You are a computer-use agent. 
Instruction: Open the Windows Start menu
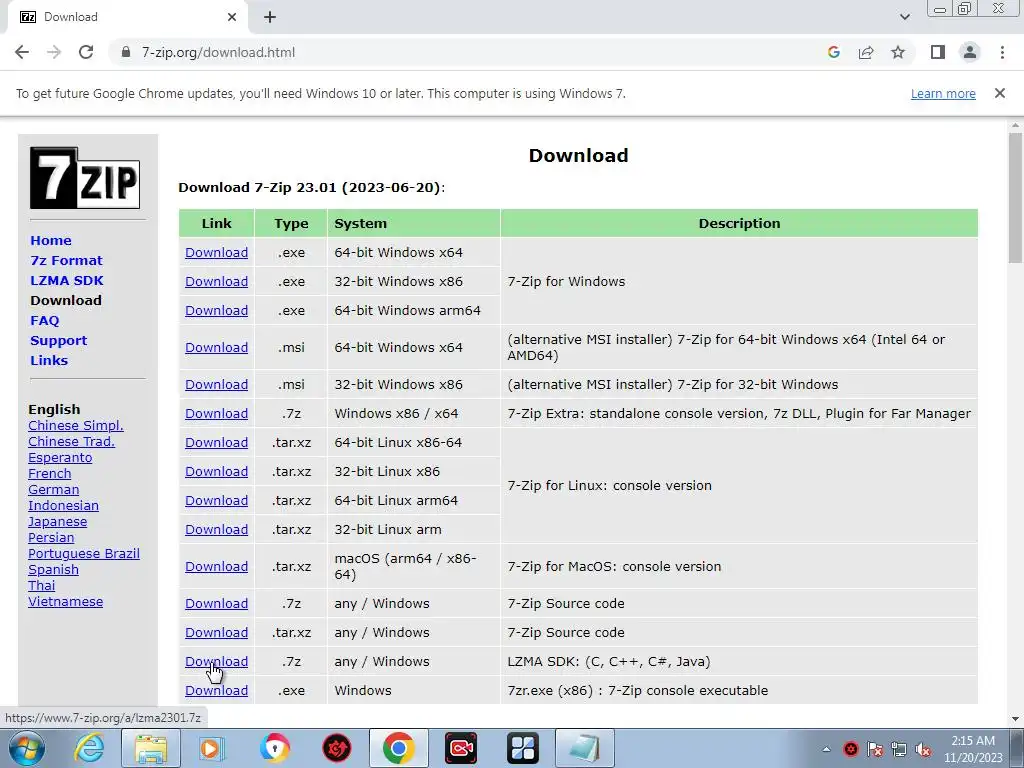tap(27, 748)
